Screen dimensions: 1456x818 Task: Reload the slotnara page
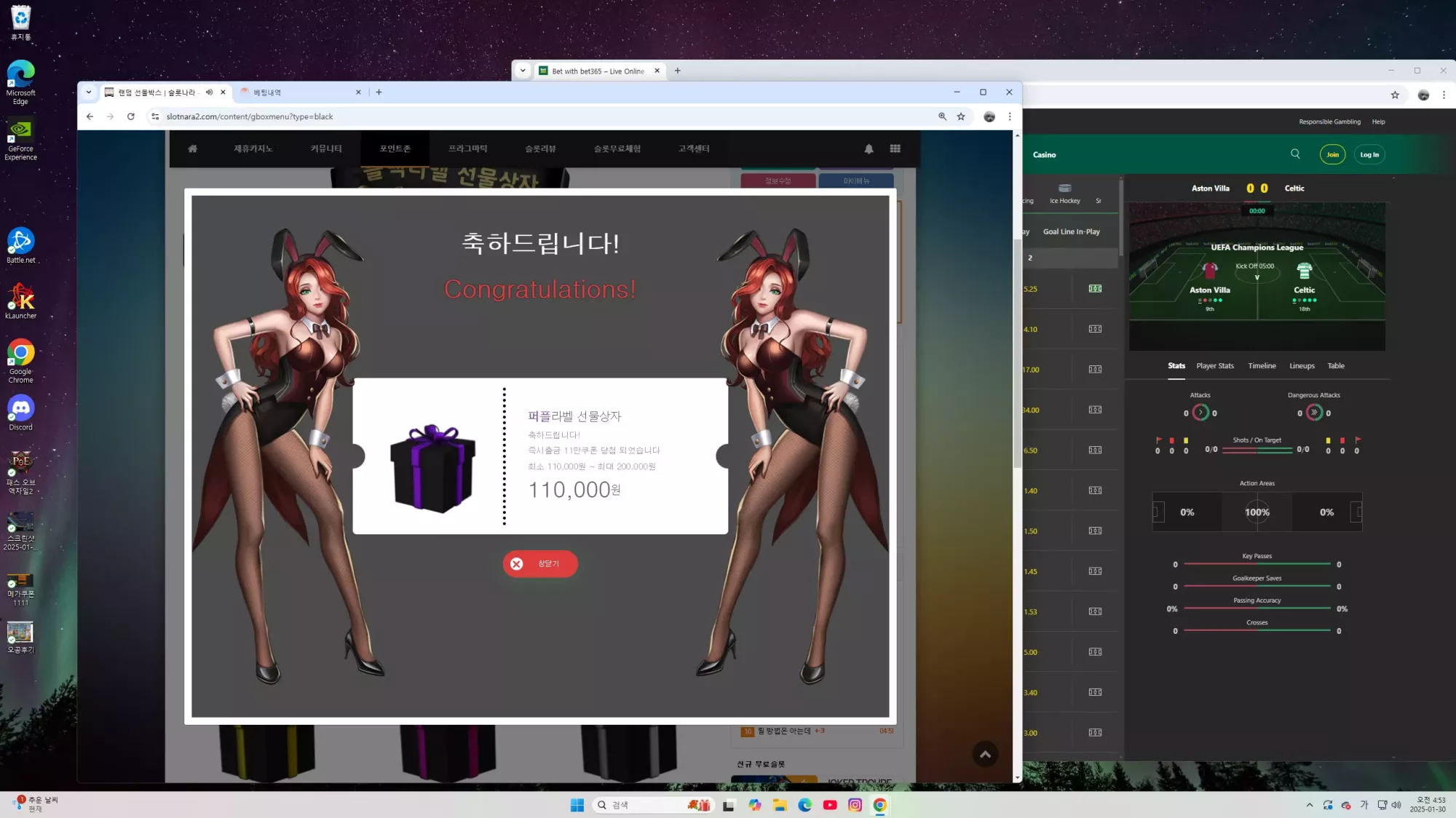click(131, 116)
